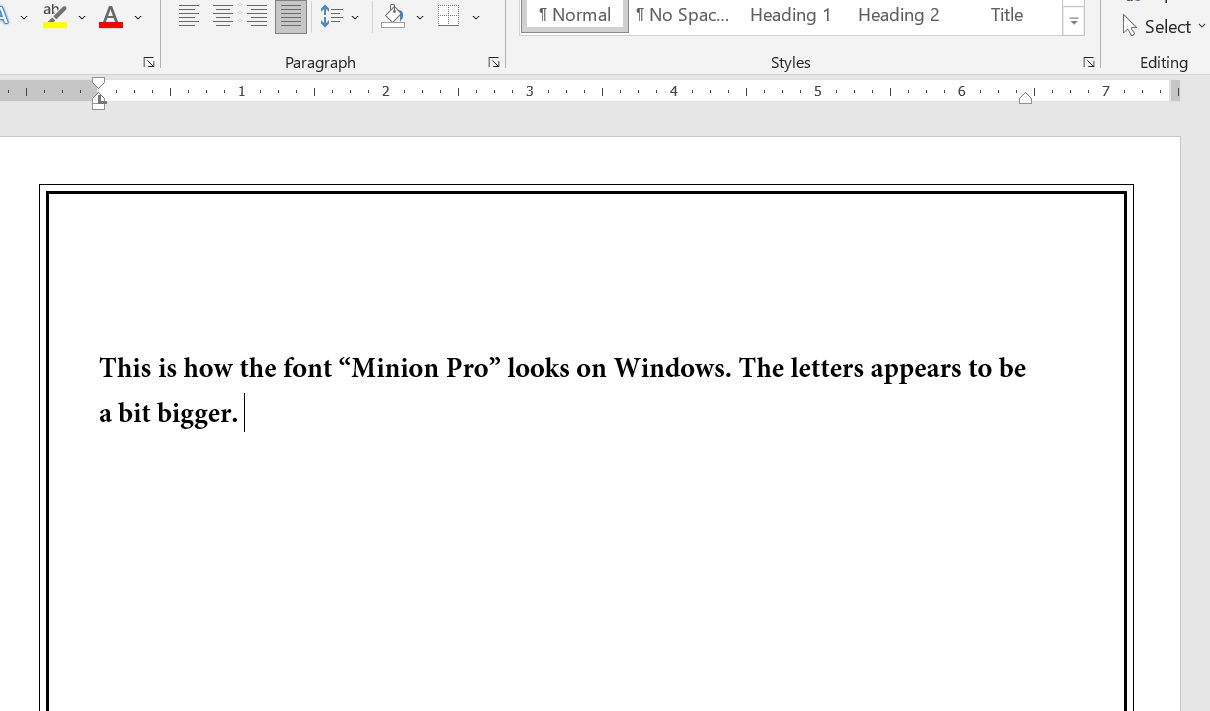The width and height of the screenshot is (1210, 711).
Task: Open line and paragraph spacing
Action: click(331, 16)
